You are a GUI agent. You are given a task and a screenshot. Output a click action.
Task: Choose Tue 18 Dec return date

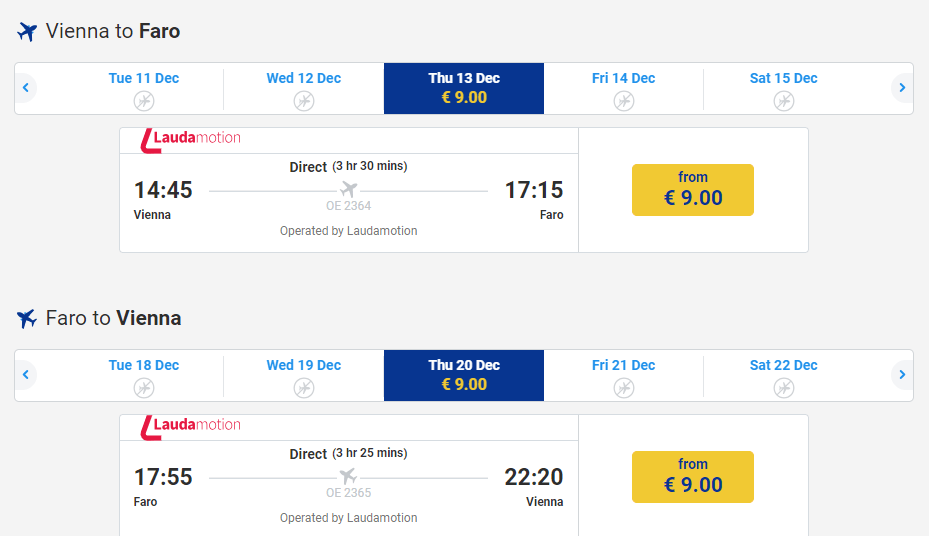click(144, 375)
